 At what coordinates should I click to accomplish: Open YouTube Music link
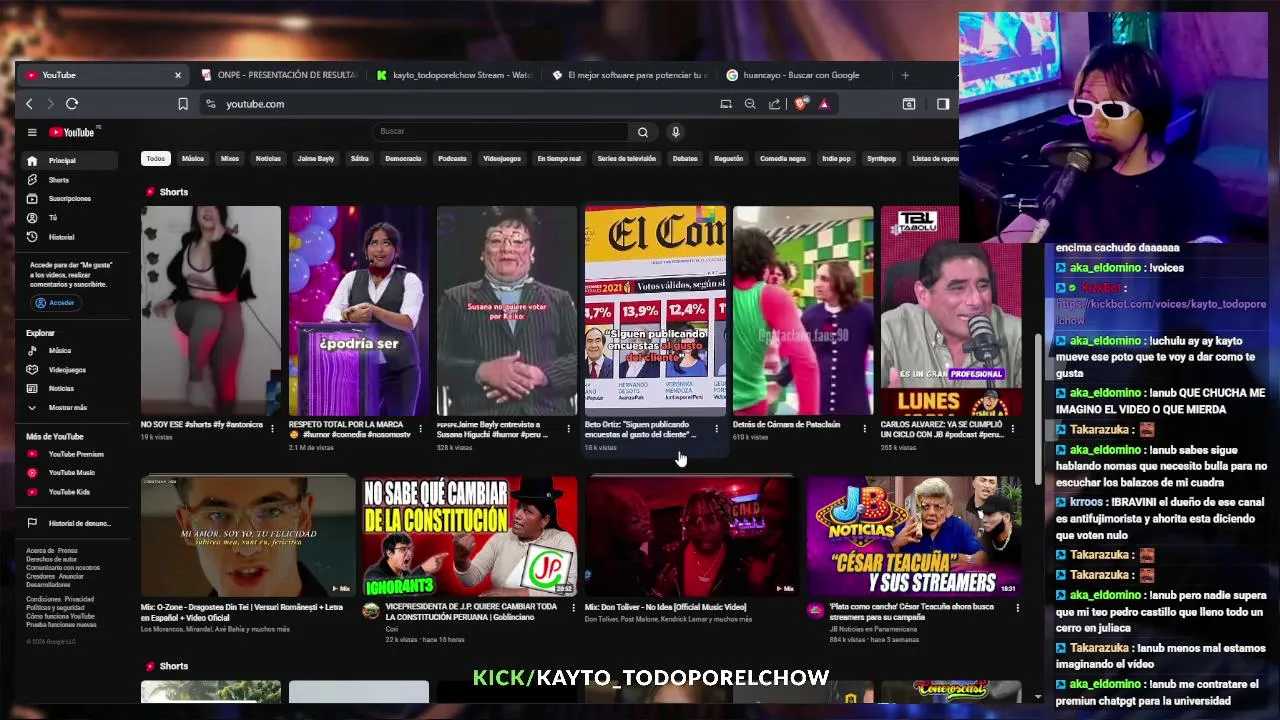coord(70,472)
